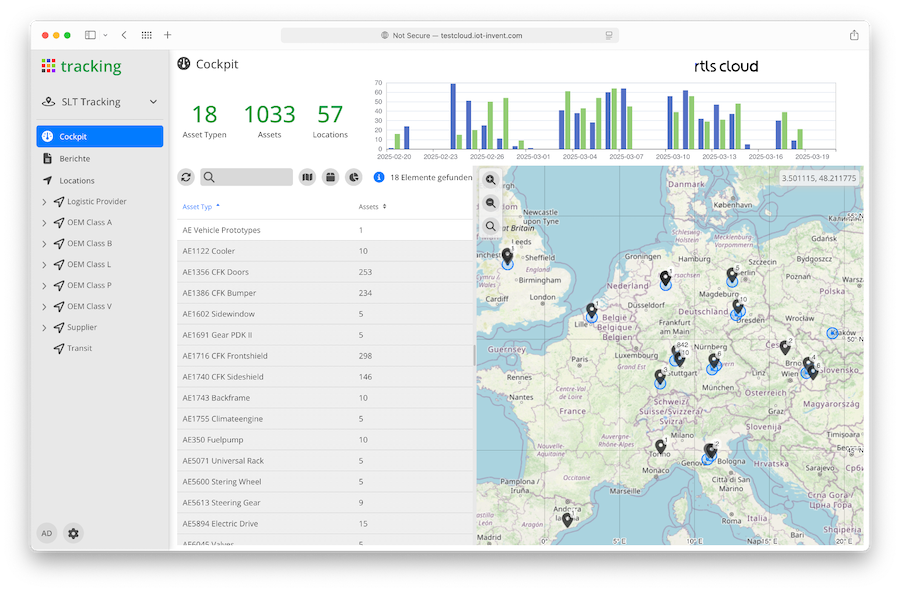900x592 pixels.
Task: Click the magnifier icon below map zoom-out
Action: click(x=490, y=226)
